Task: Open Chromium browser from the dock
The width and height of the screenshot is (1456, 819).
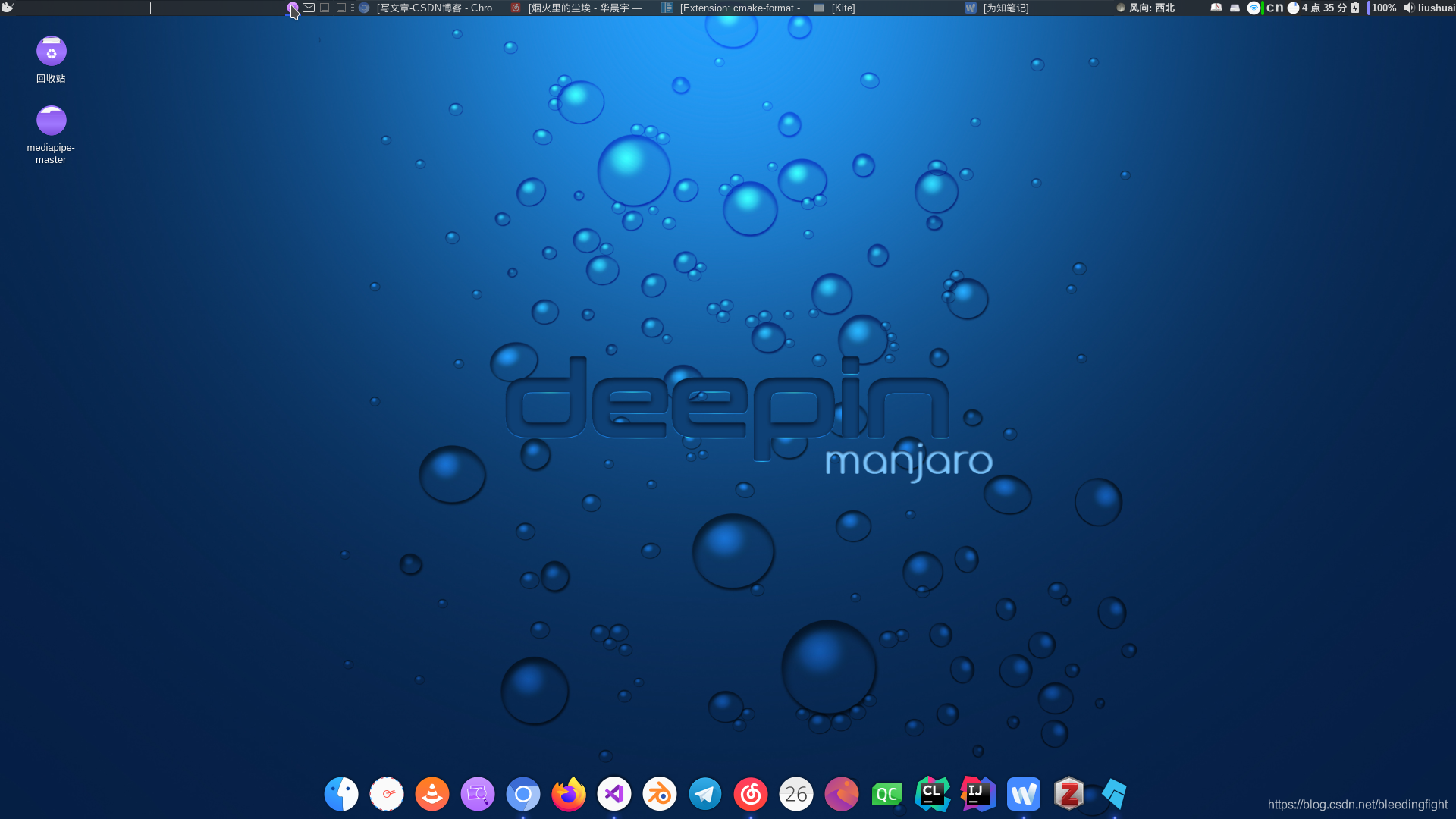Action: coord(523,794)
